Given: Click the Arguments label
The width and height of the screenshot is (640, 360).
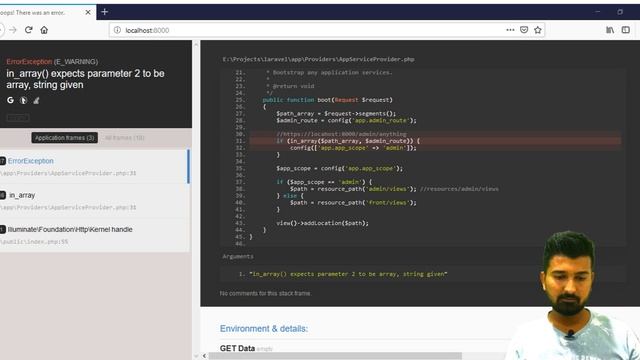Looking at the screenshot, I should tap(238, 256).
